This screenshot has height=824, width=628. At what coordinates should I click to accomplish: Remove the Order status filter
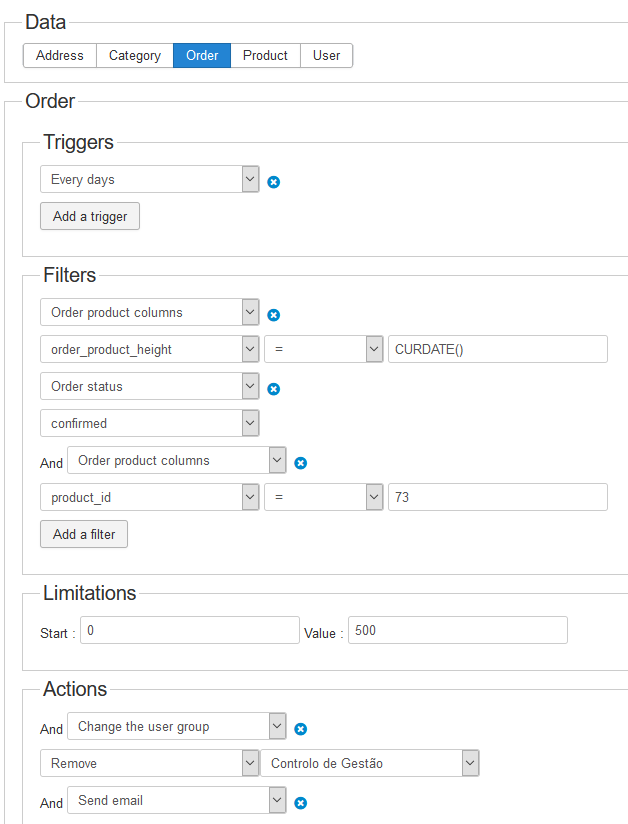coord(274,389)
